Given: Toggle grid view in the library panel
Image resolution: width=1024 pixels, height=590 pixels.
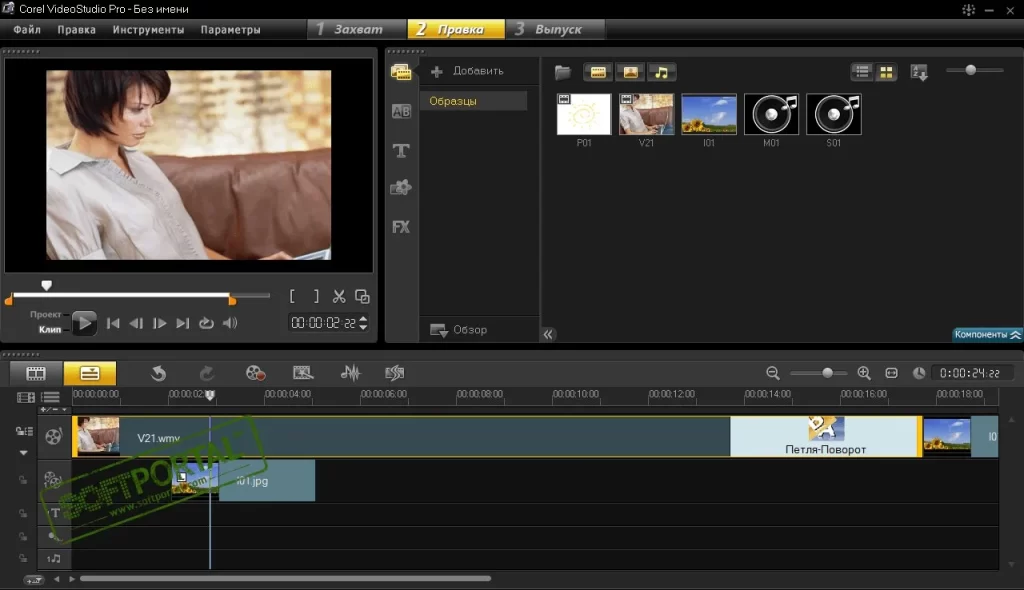Looking at the screenshot, I should click(x=885, y=71).
